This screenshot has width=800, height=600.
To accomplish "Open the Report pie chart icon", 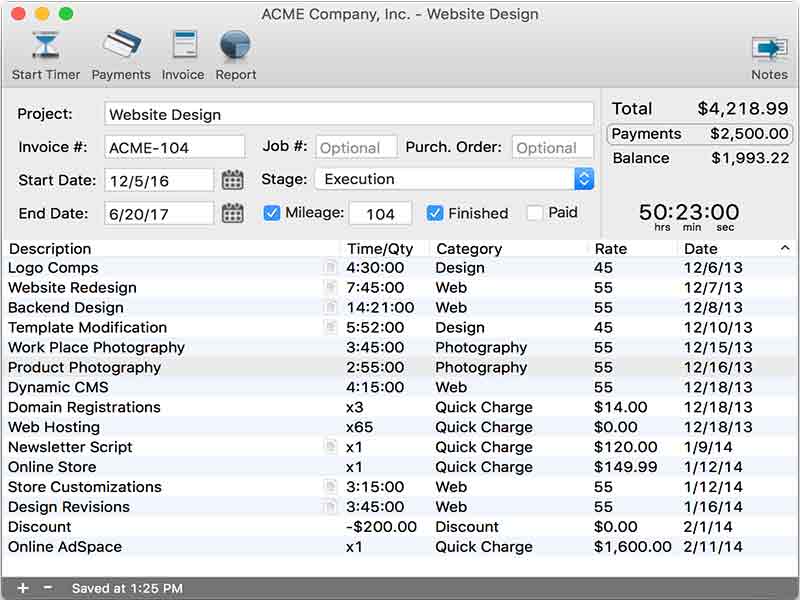I will pyautogui.click(x=235, y=47).
